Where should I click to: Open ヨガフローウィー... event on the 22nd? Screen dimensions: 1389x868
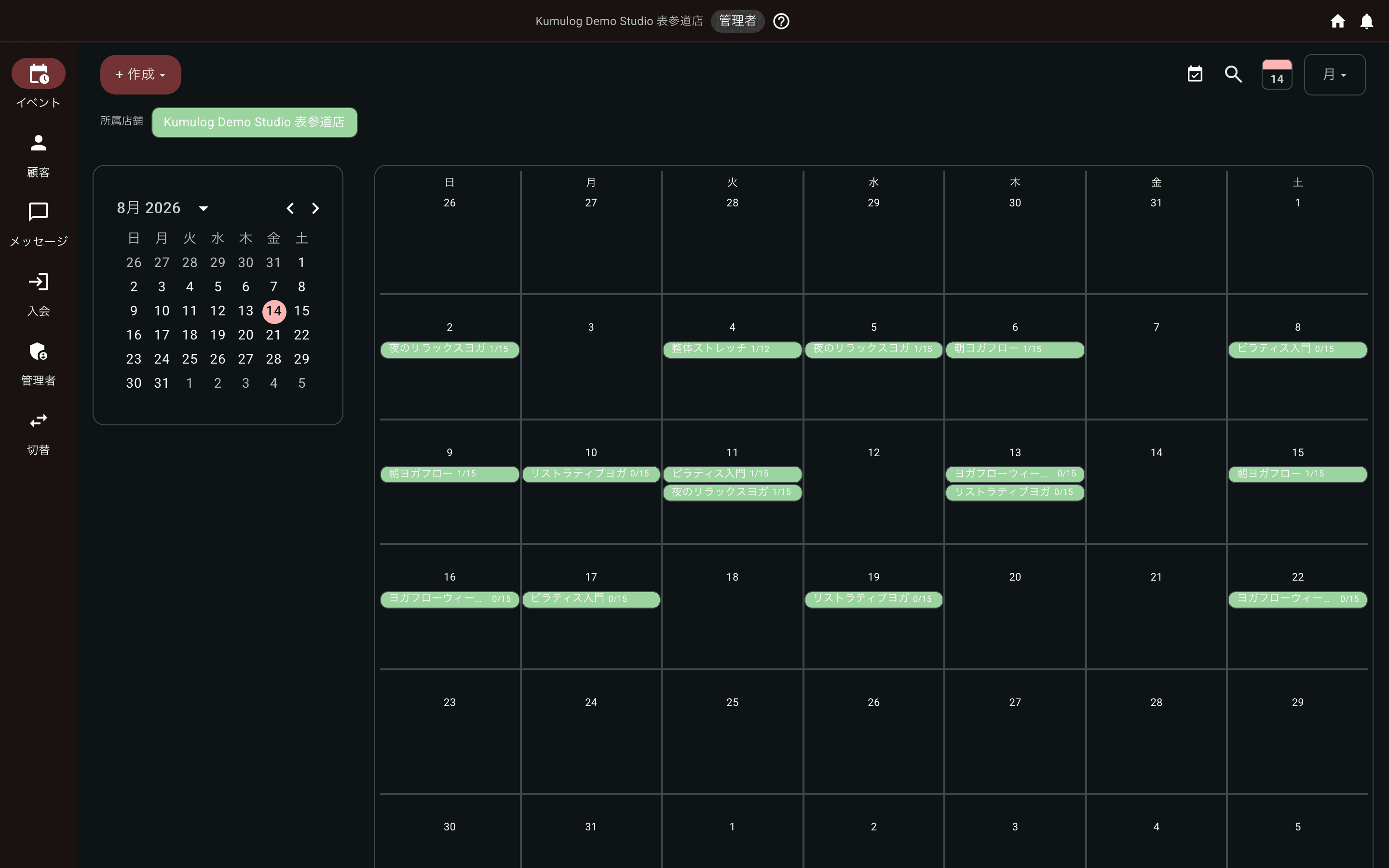[1298, 599]
